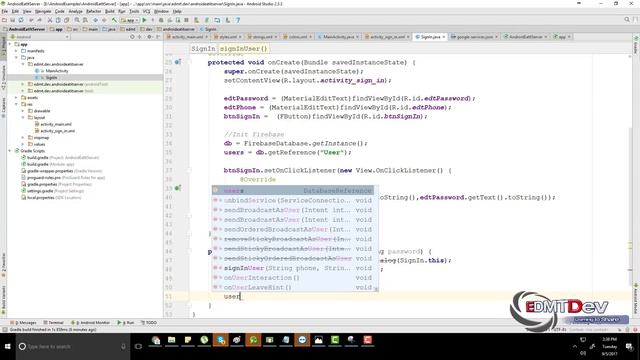
Task: Click the Open folder toolbar icon
Action: (4, 20)
